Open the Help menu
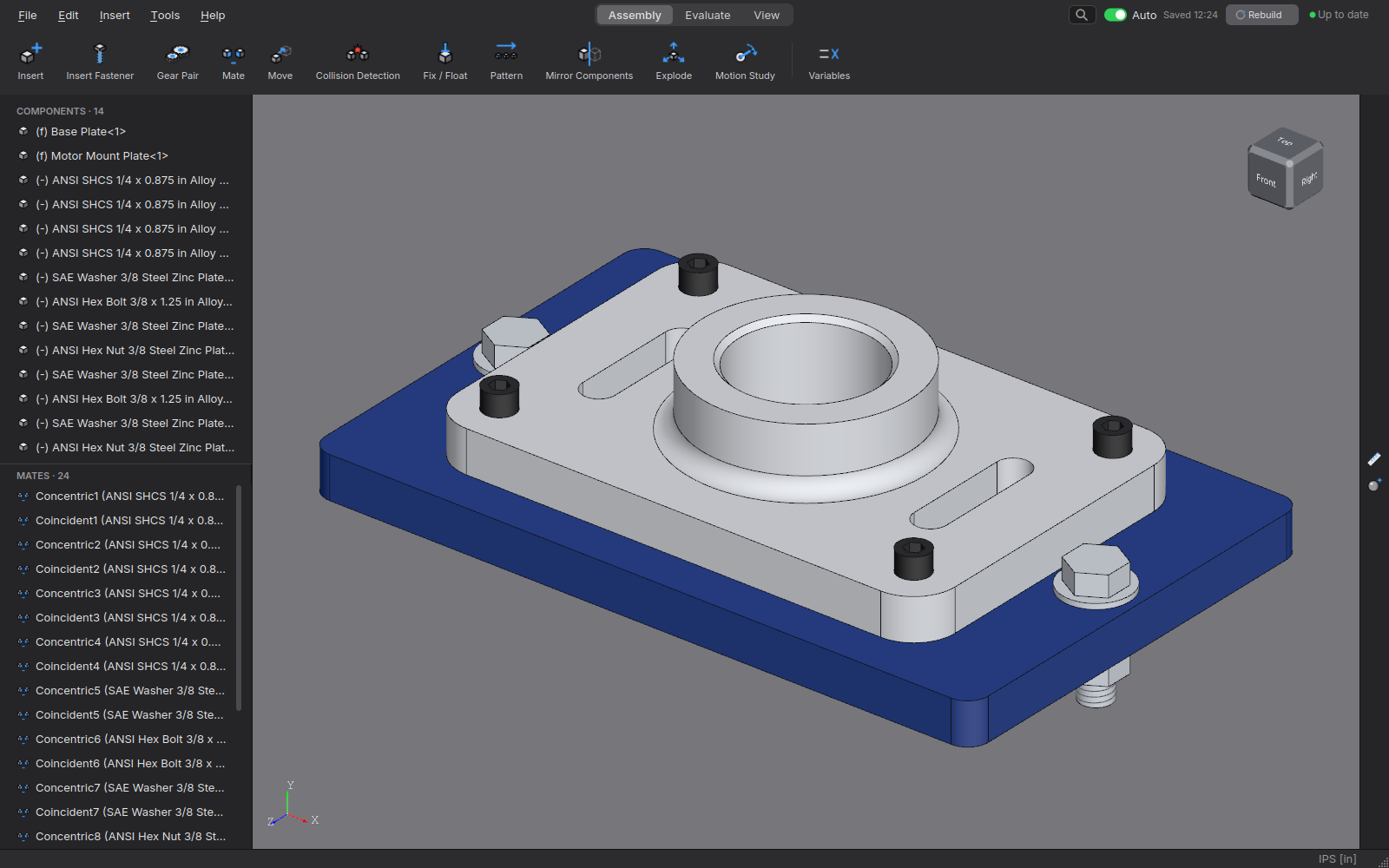This screenshot has width=1389, height=868. (213, 15)
